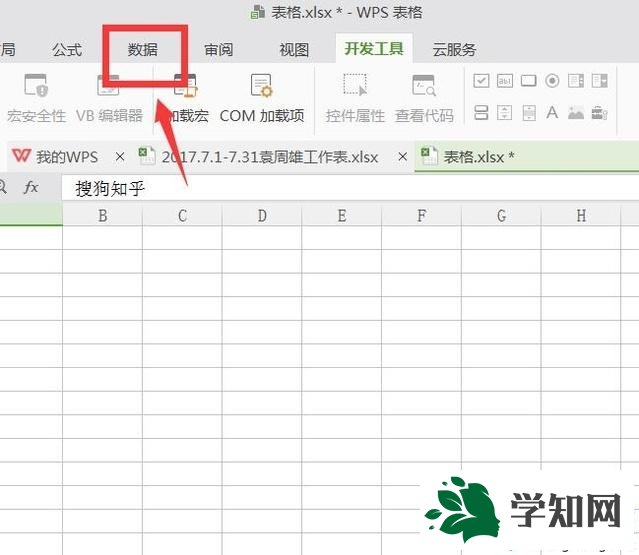Launch the VB 编辑器 editor
The image size is (639, 555).
[109, 98]
